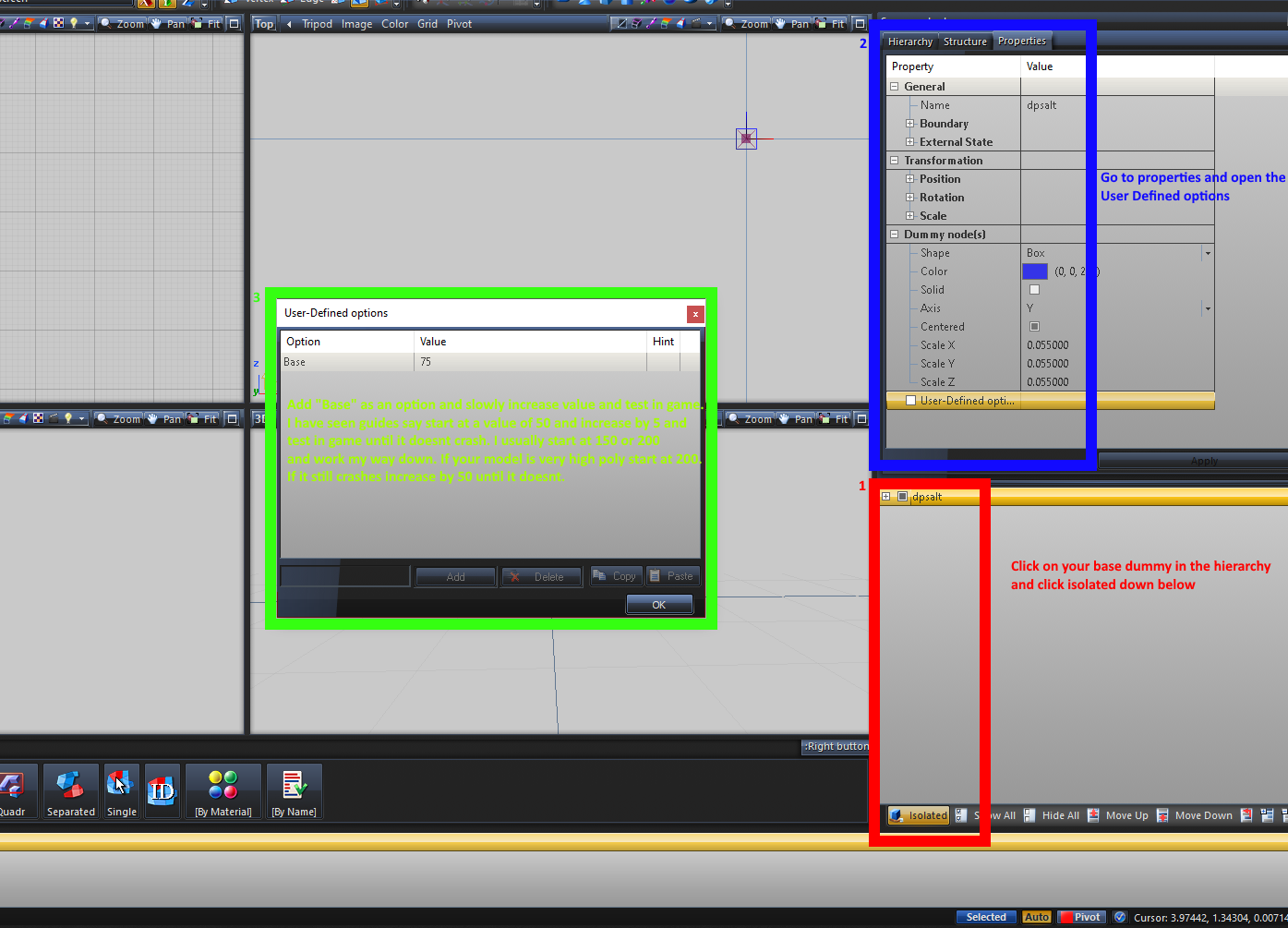Viewport: 1288px width, 928px height.
Task: Expand the External State property row
Action: (910, 142)
